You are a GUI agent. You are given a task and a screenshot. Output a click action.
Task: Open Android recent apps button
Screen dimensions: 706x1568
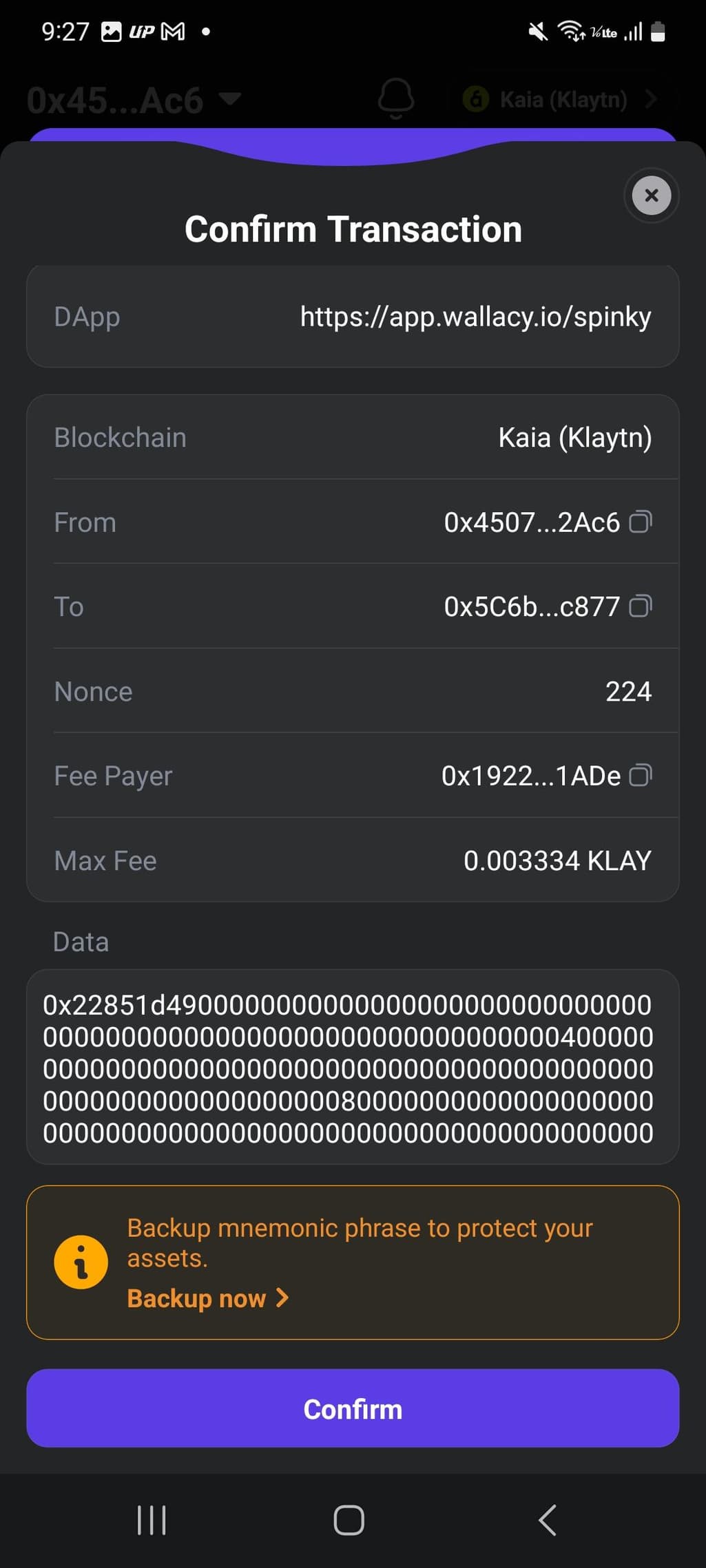(x=152, y=1520)
